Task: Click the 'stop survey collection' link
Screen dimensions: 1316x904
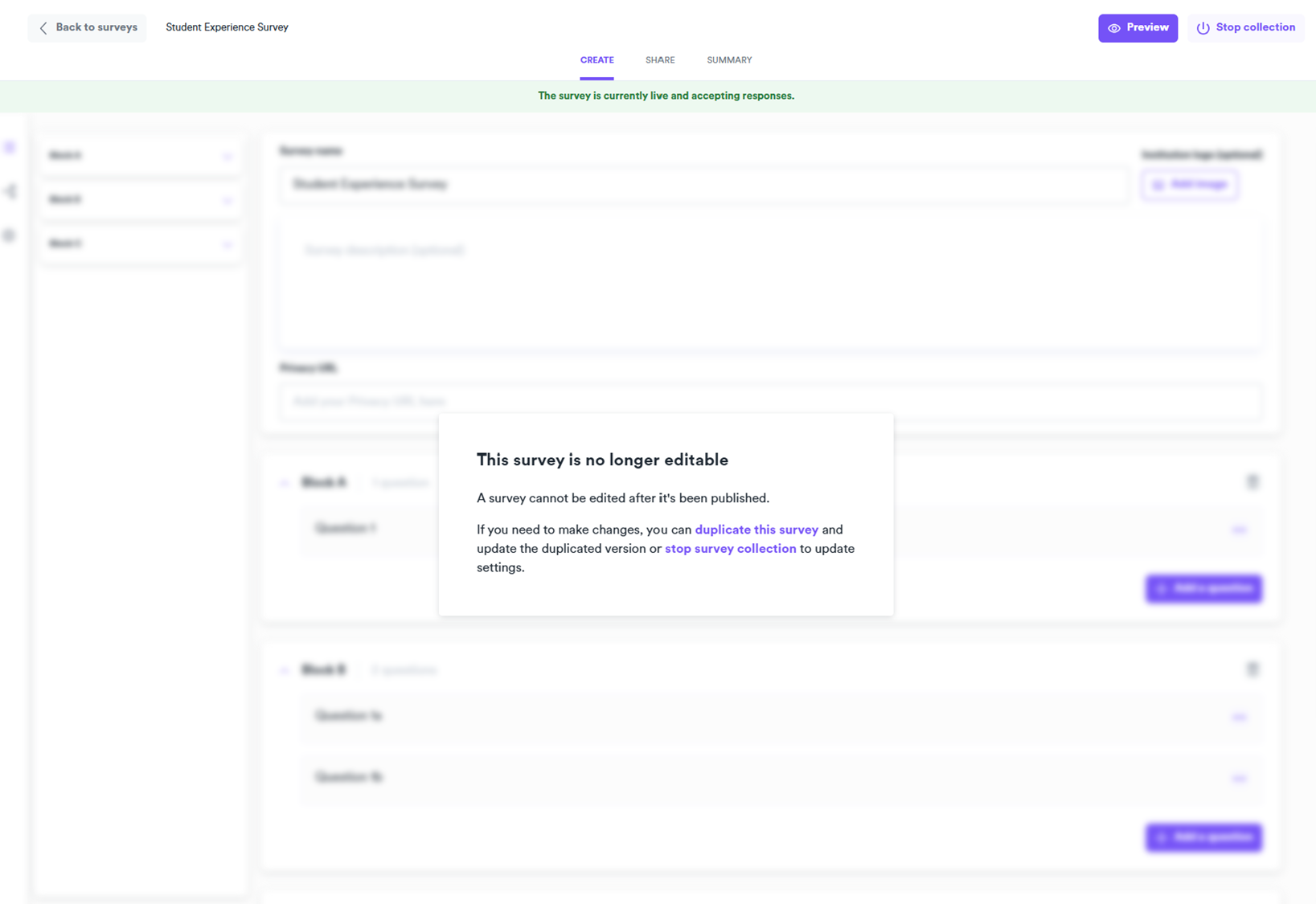Action: 730,549
